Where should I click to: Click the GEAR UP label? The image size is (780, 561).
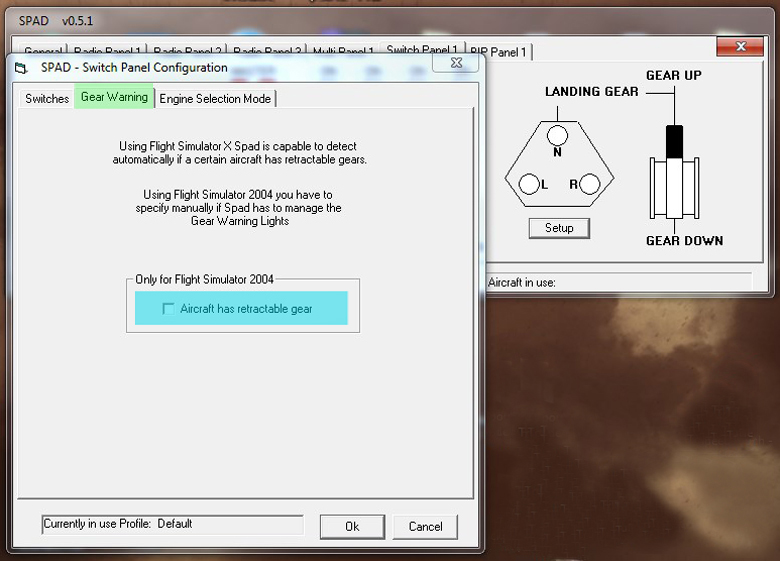point(674,76)
